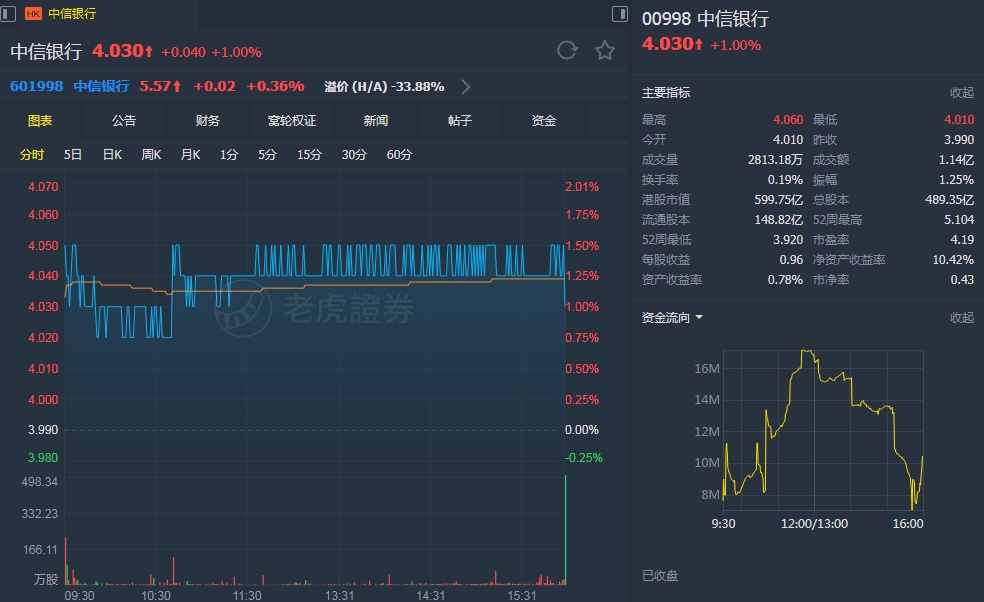Select the 30分 chart interval
The width and height of the screenshot is (984, 602).
coord(354,154)
